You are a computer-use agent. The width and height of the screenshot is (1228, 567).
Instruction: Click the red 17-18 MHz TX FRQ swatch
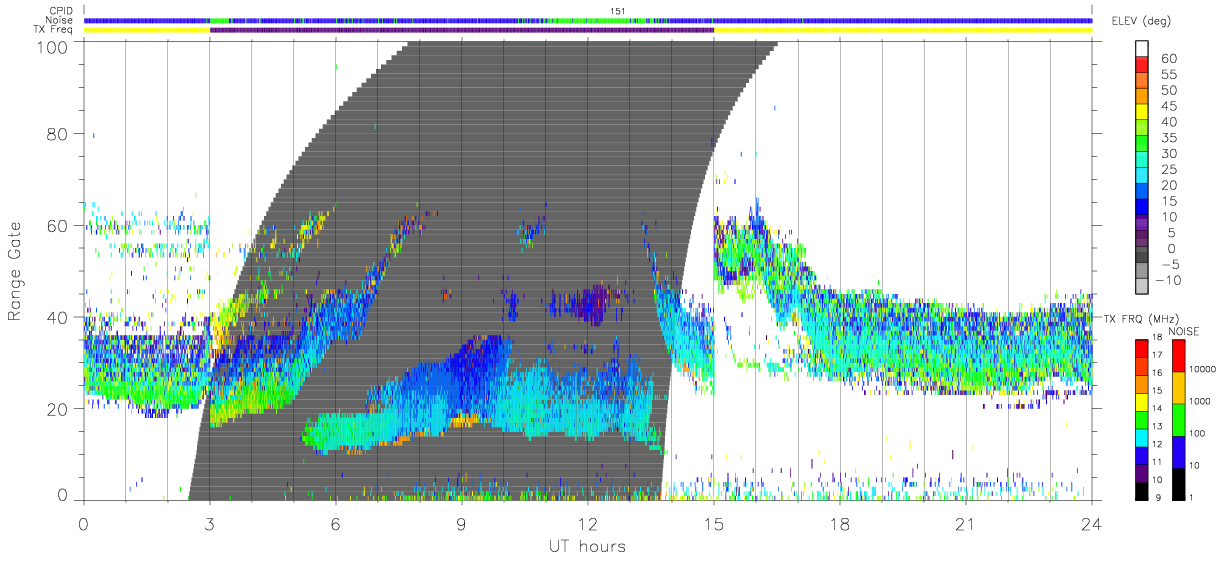point(1142,347)
